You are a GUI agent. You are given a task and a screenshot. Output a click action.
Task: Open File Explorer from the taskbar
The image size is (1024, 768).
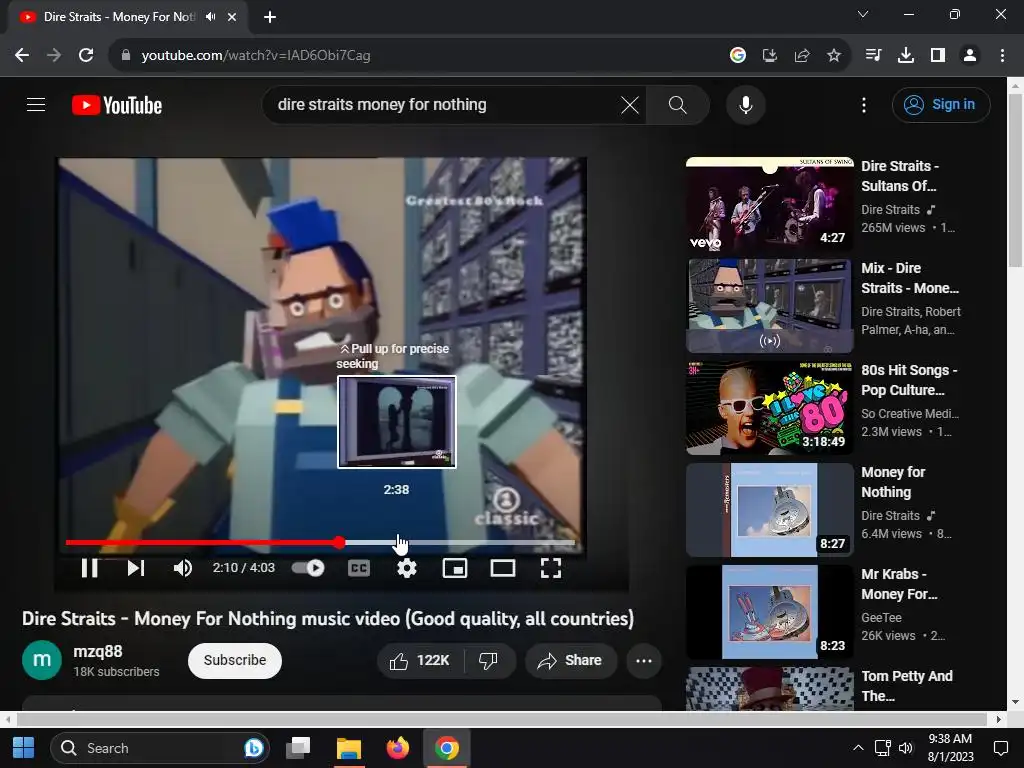349,748
